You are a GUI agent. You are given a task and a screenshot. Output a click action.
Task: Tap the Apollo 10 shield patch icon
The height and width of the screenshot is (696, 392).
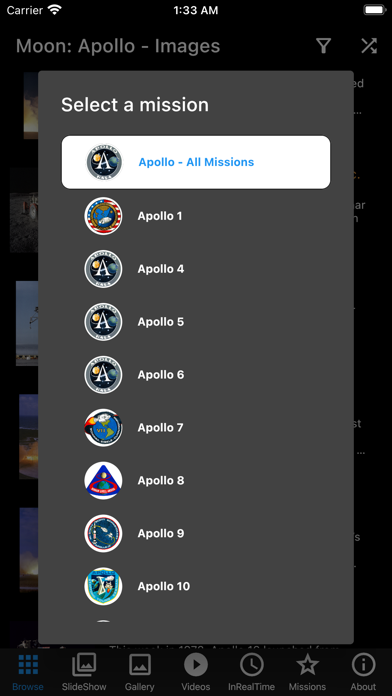[103, 586]
